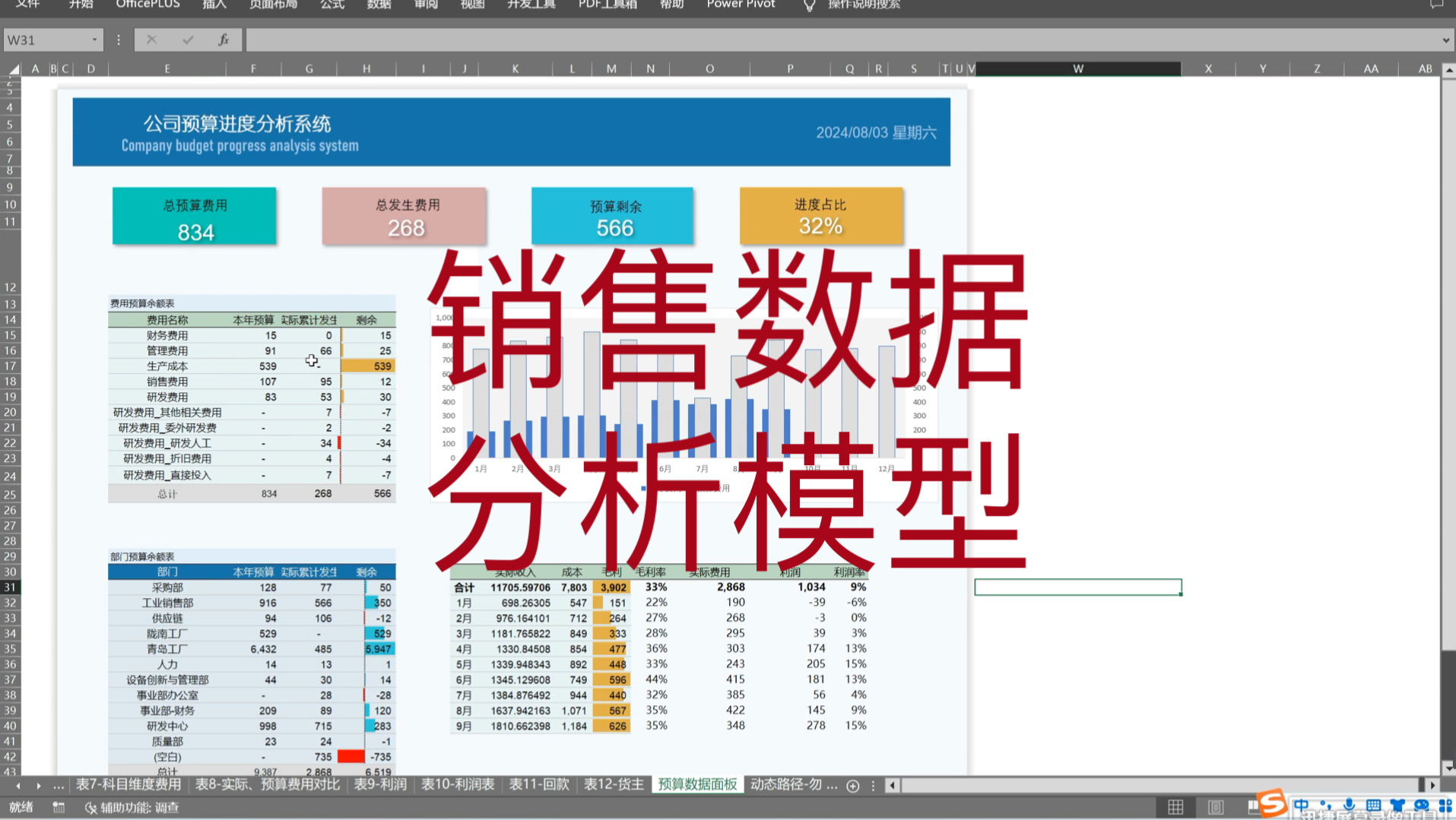Click the 研发费用_研发人工 row label
Image resolution: width=1456 pixels, height=820 pixels.
[167, 443]
